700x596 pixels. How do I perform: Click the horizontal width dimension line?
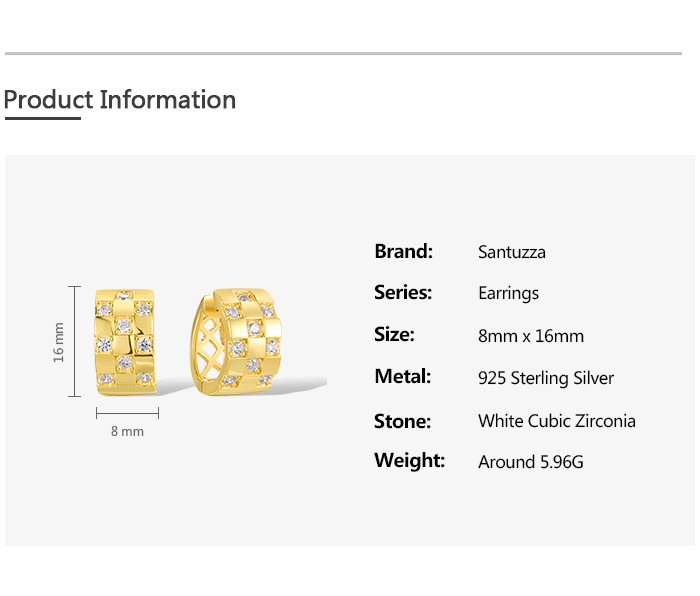pos(127,413)
